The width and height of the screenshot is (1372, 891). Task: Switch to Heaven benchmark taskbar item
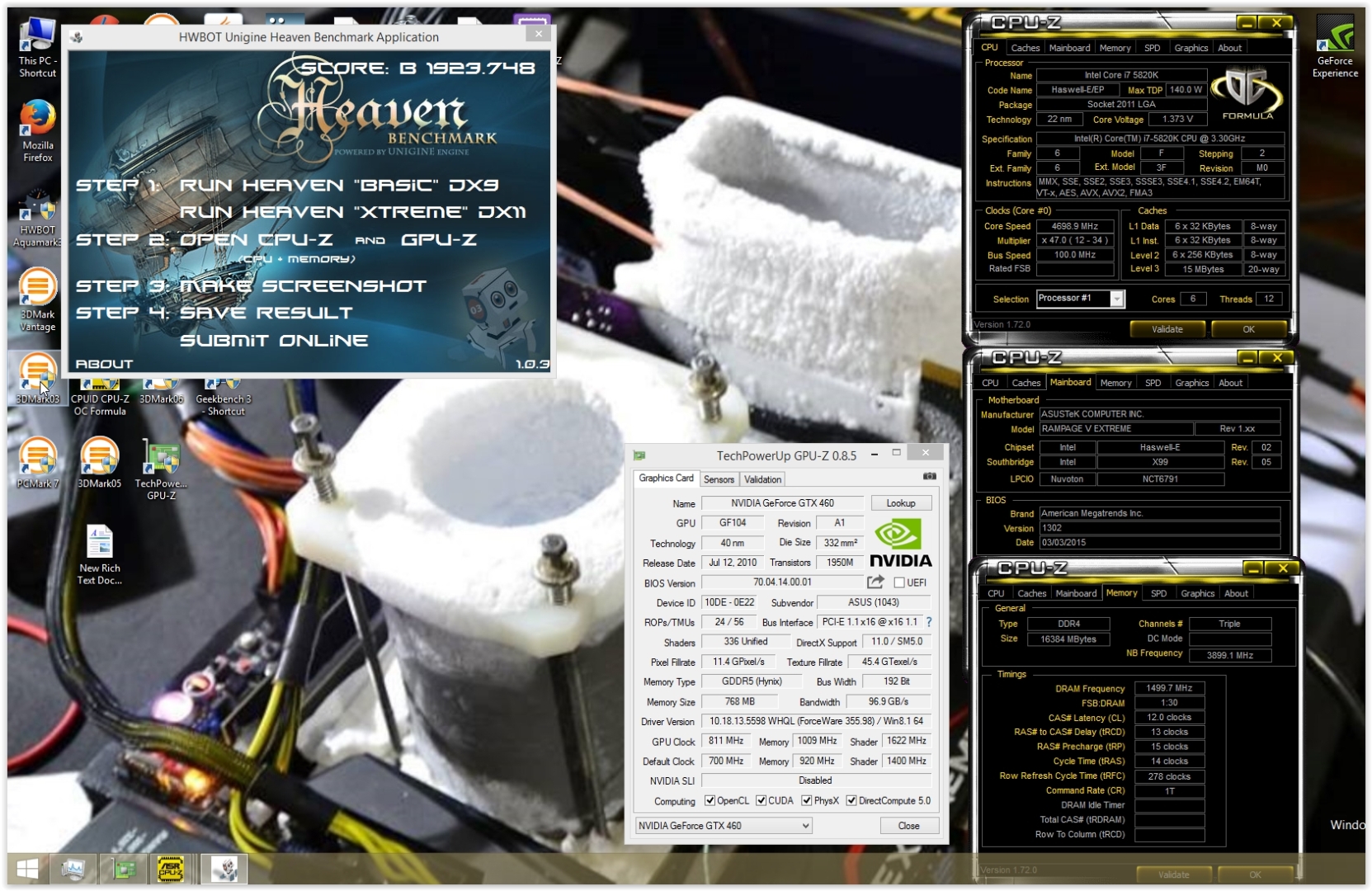click(x=224, y=869)
